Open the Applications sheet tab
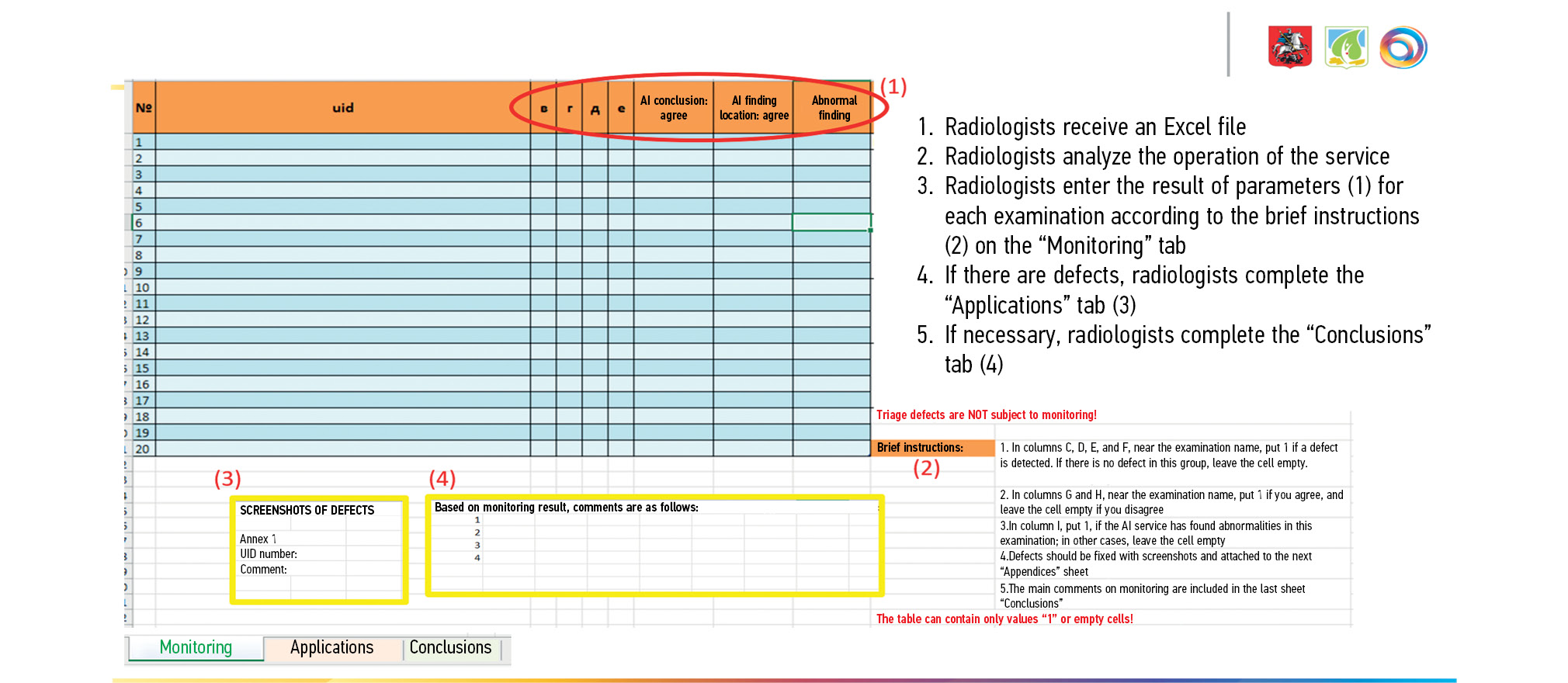1568x683 pixels. 331,647
